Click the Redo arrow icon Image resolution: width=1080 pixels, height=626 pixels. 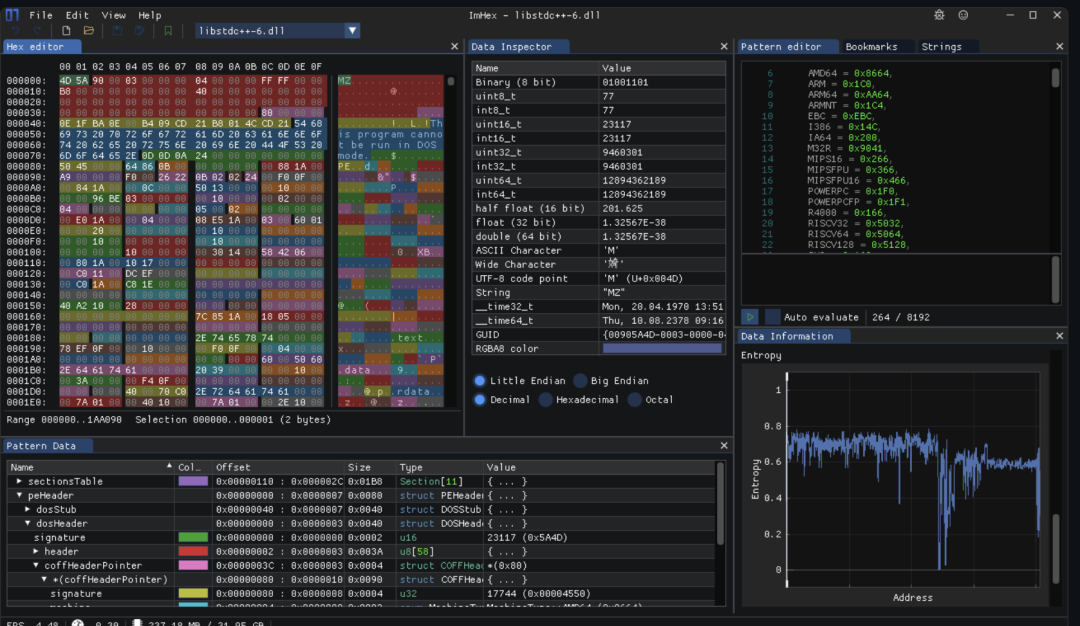(x=37, y=30)
